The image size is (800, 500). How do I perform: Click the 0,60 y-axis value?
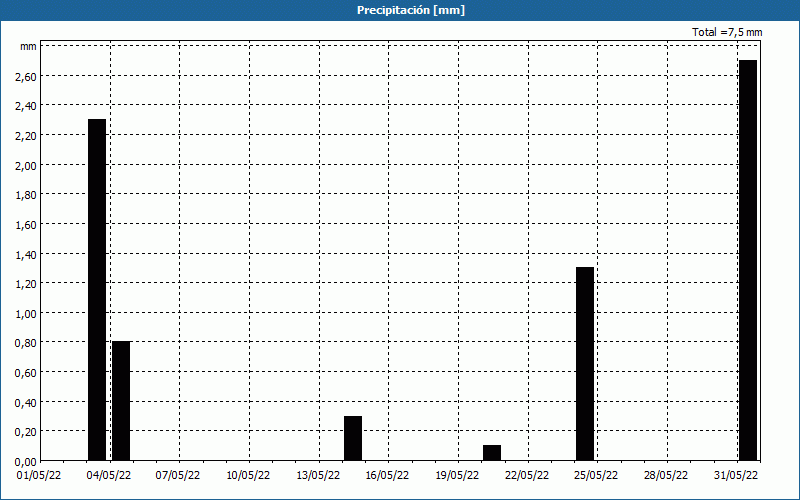click(27, 372)
